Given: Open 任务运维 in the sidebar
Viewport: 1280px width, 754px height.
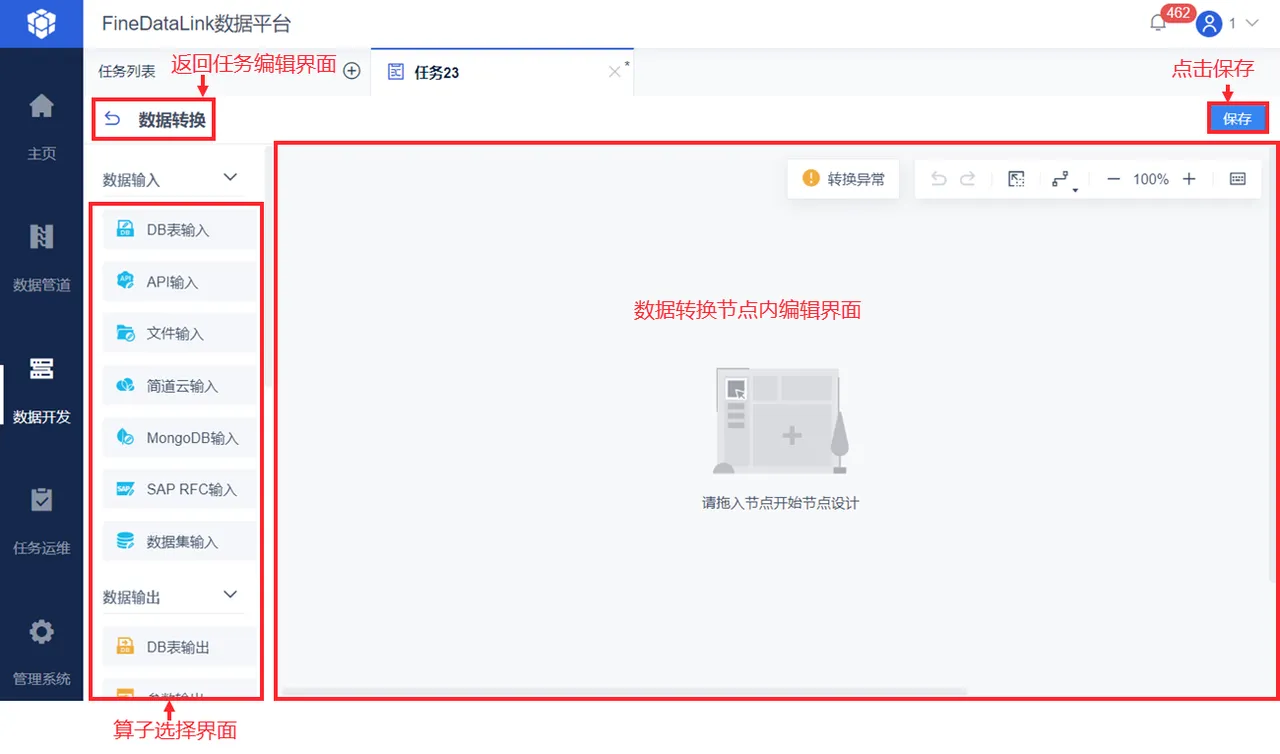Looking at the screenshot, I should click(41, 520).
